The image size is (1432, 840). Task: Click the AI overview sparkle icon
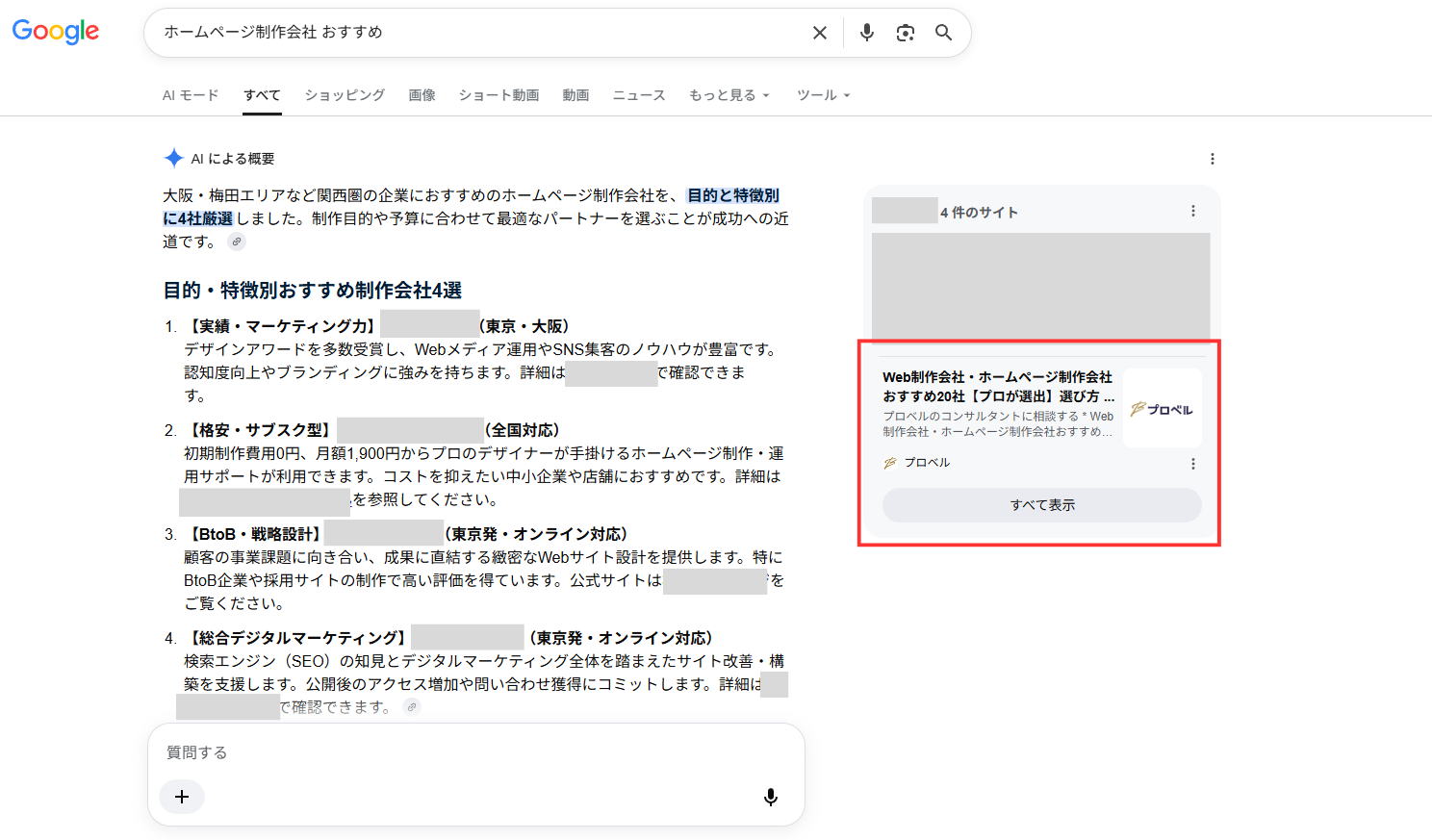173,158
